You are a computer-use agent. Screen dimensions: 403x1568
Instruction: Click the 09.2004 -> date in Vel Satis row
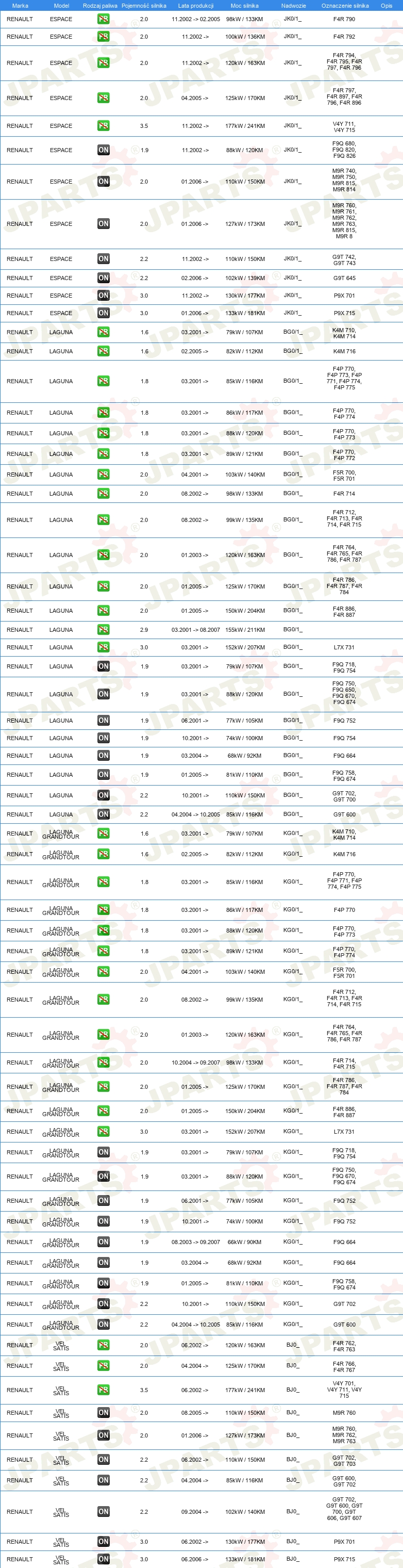point(195,1511)
